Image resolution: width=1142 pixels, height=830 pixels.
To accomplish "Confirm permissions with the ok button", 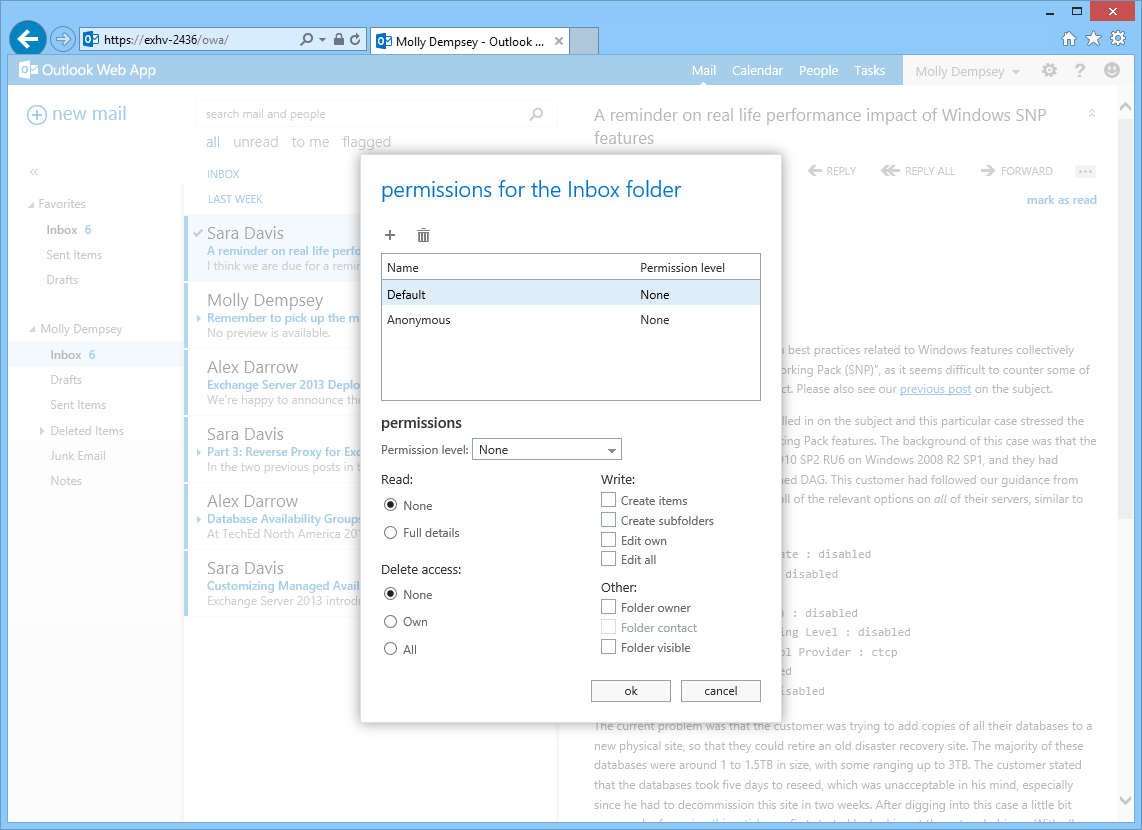I will coord(630,690).
